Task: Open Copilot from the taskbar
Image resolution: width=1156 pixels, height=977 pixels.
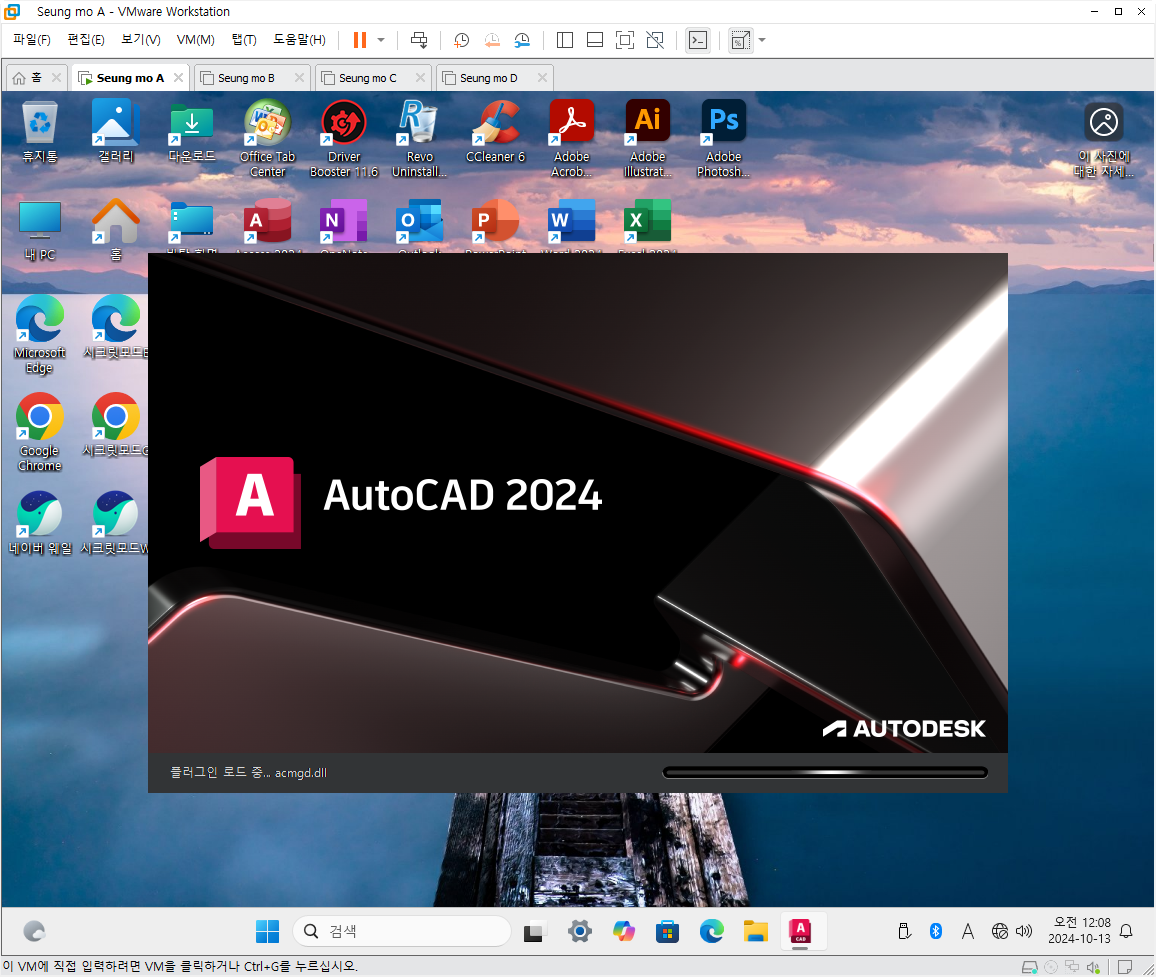Action: coord(624,931)
